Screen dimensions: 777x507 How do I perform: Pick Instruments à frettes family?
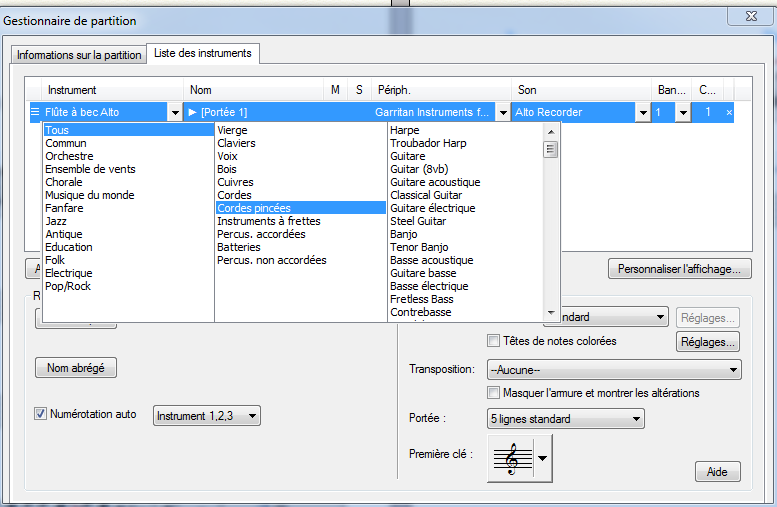tap(266, 221)
